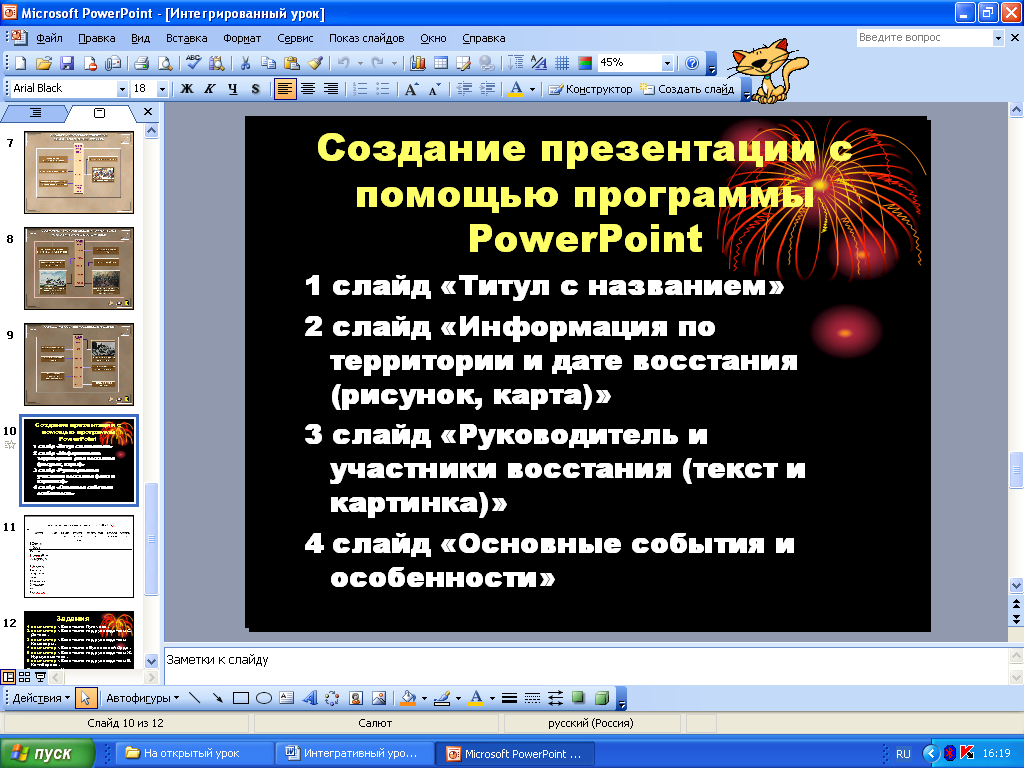Toggle italic formatting (К)
Image resolution: width=1024 pixels, height=768 pixels.
210,89
